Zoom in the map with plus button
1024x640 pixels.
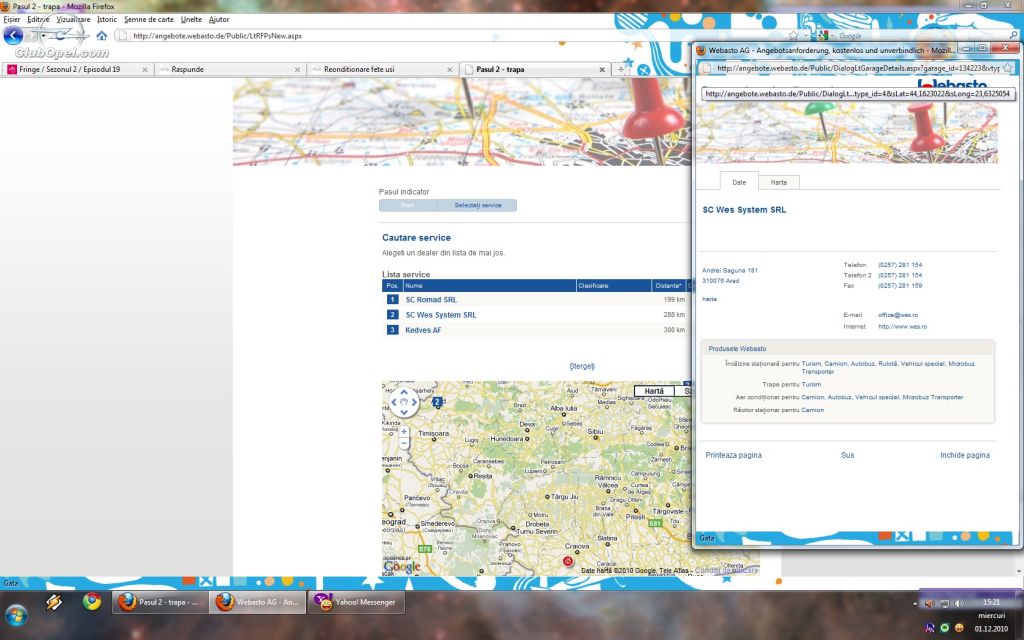404,432
